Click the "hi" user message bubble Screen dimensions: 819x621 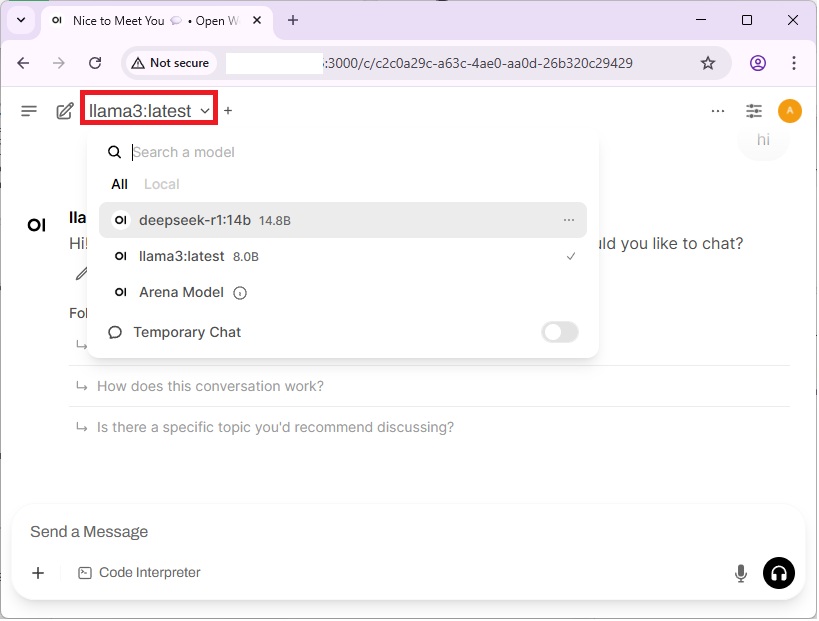point(763,140)
